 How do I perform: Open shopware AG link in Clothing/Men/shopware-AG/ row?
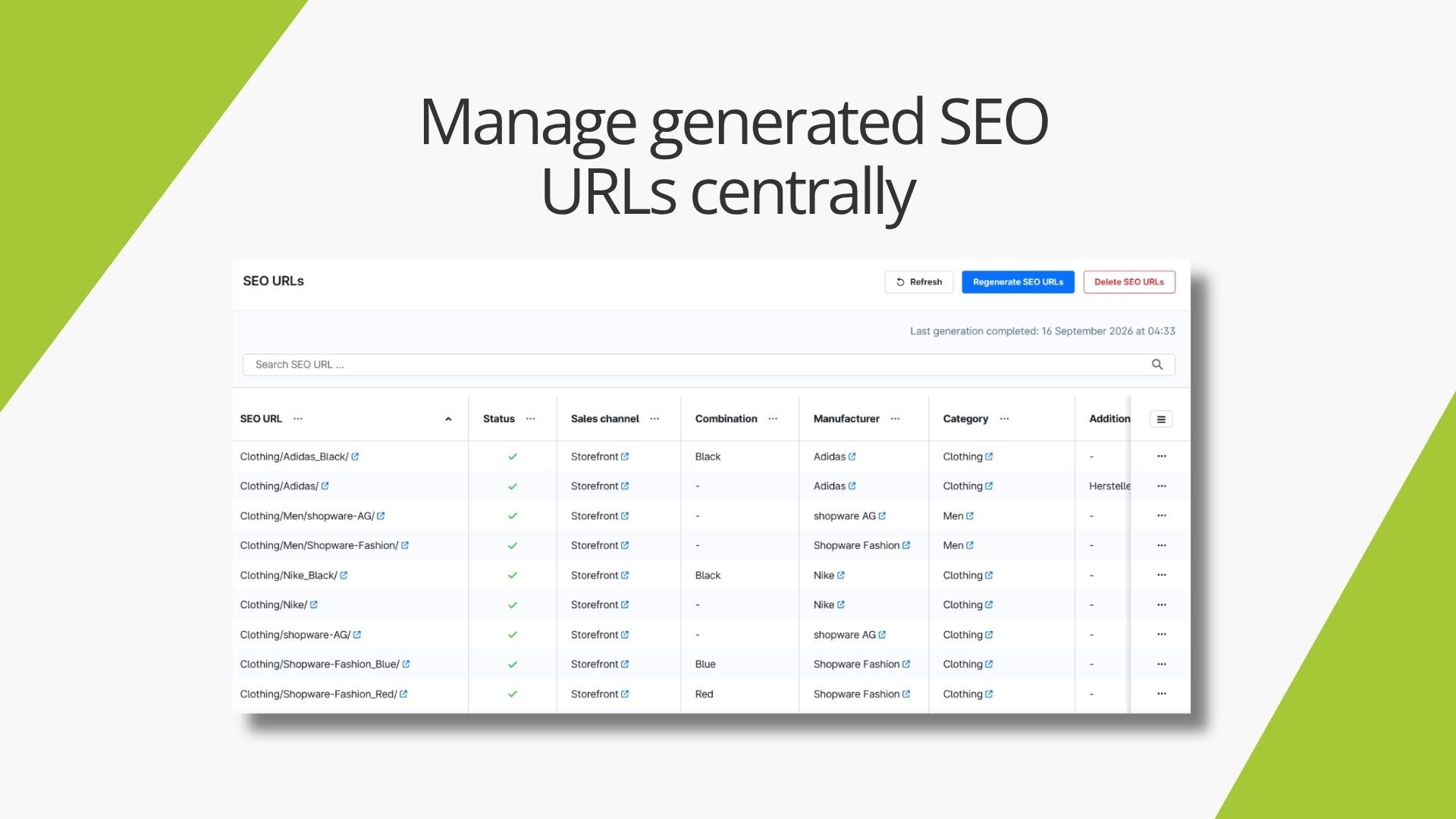(850, 516)
